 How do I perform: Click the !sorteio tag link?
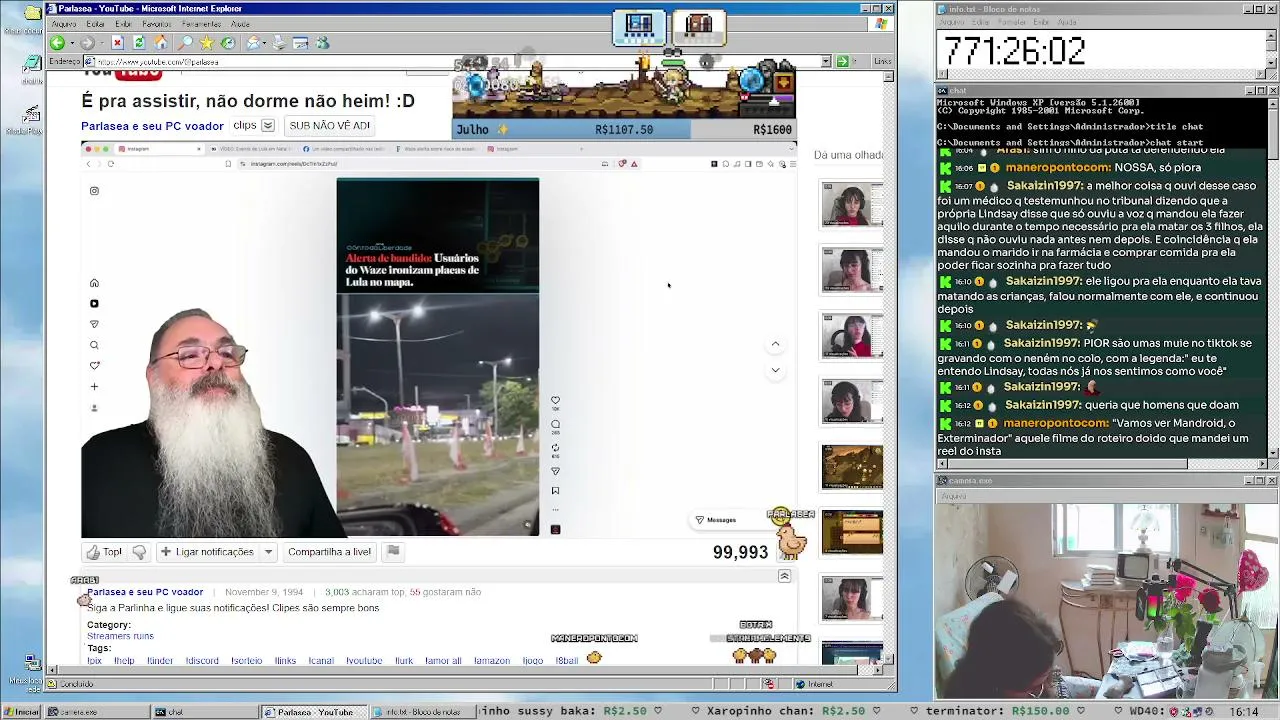(x=246, y=661)
